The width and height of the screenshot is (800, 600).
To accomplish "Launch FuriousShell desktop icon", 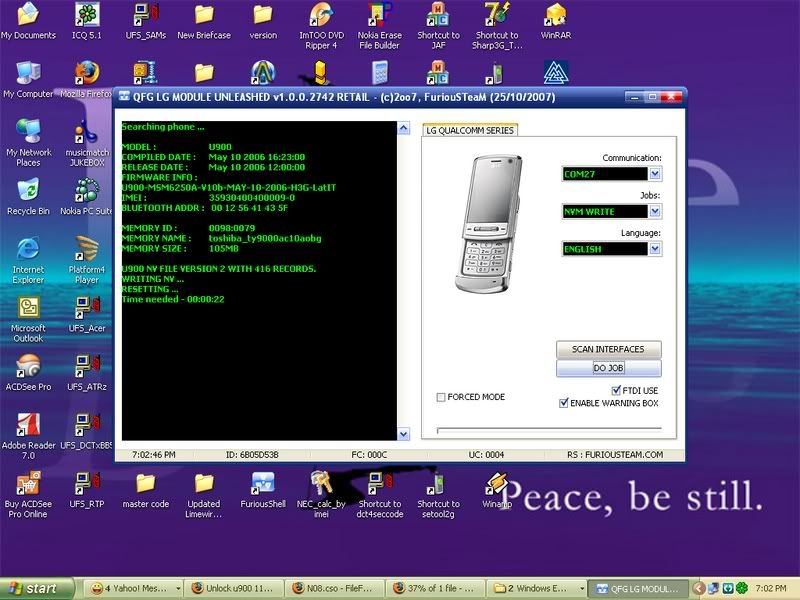I will (263, 490).
